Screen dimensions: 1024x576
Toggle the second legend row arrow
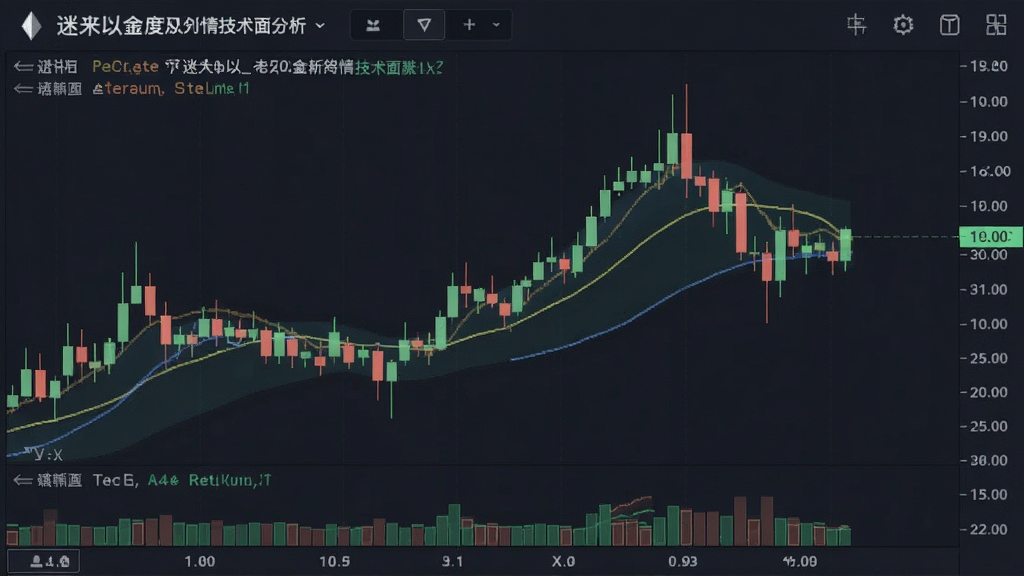(24, 88)
